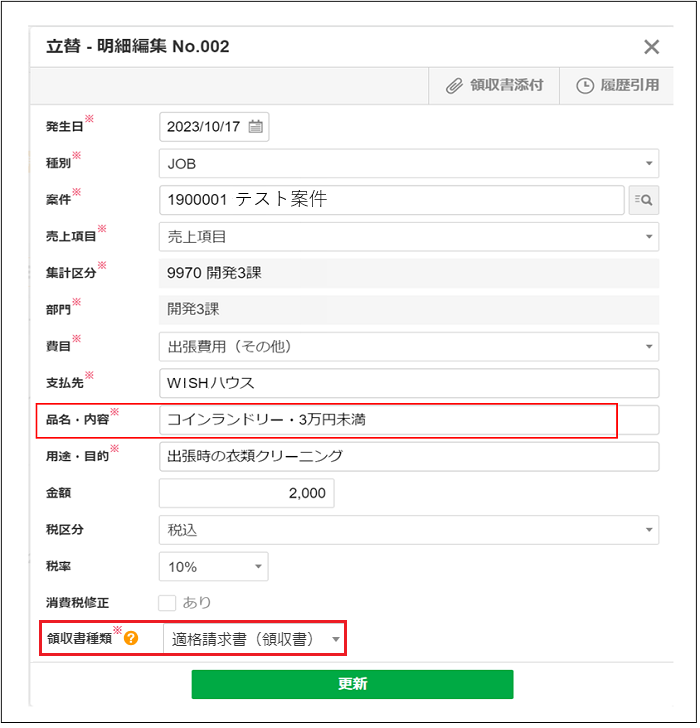700x728 pixels.
Task: Expand the 種別 JOB dropdown
Action: coord(408,163)
